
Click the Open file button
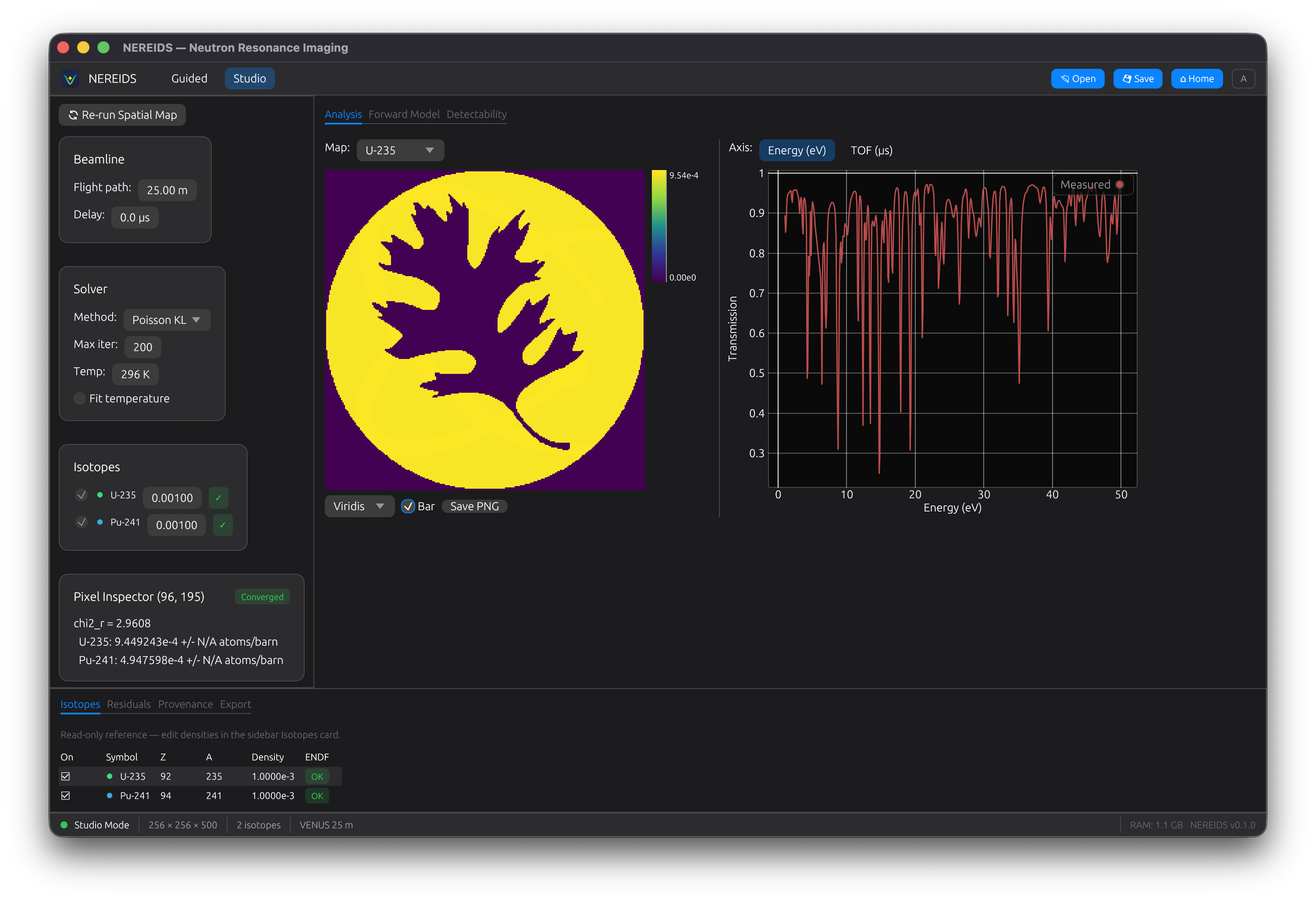[1077, 79]
